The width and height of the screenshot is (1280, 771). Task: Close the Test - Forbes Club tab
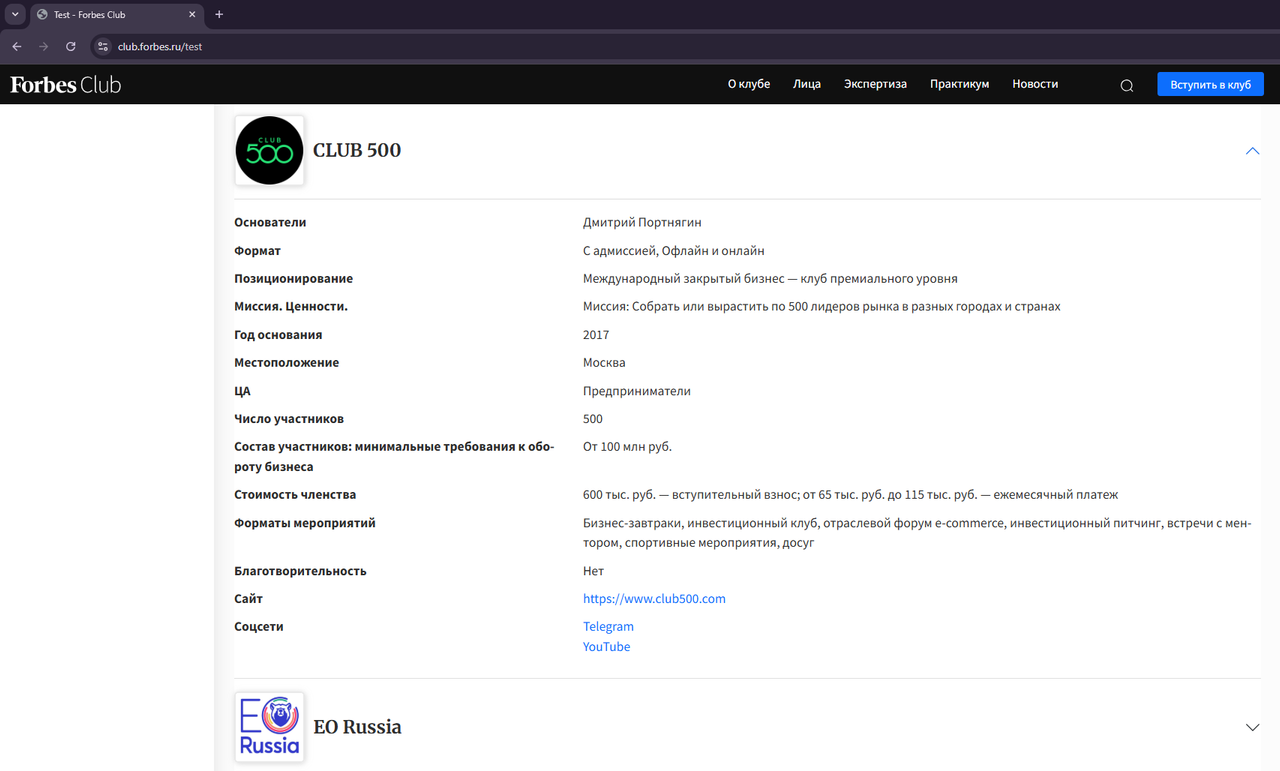192,15
